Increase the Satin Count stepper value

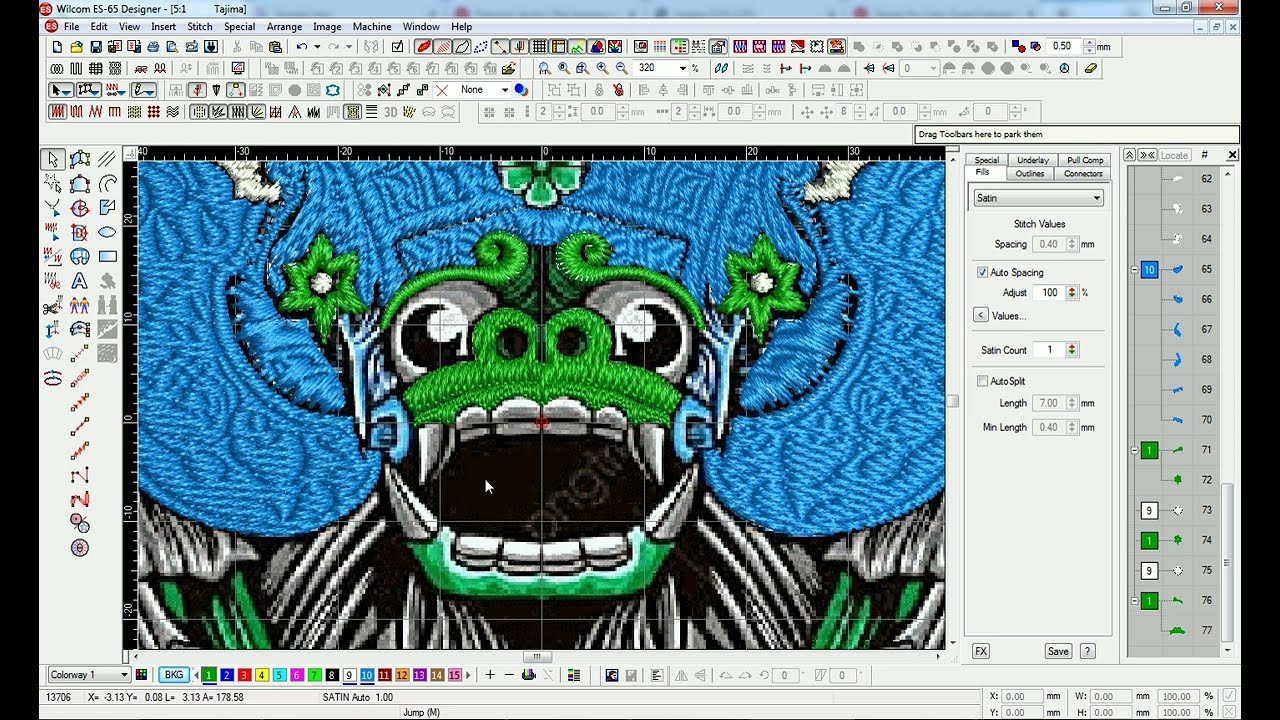click(1072, 347)
